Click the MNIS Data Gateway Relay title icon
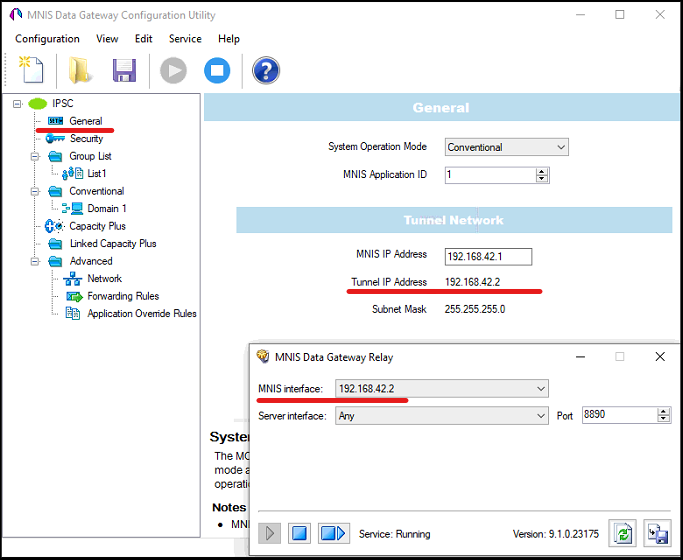The height and width of the screenshot is (560, 683). [x=263, y=357]
